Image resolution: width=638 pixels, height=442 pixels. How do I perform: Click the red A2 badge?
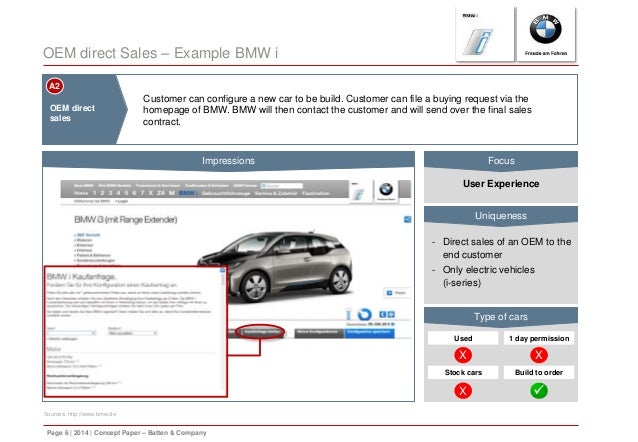(x=55, y=86)
